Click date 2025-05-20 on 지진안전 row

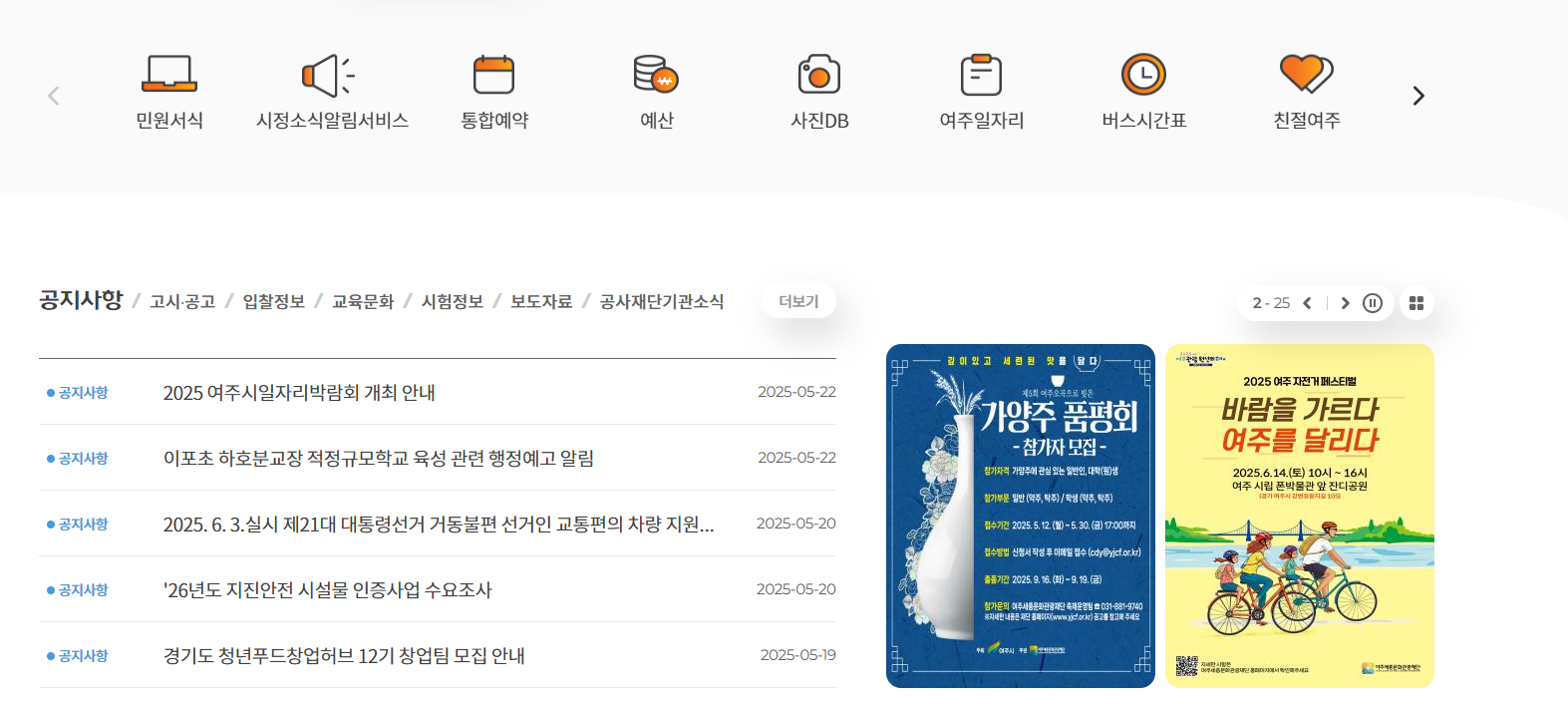796,589
